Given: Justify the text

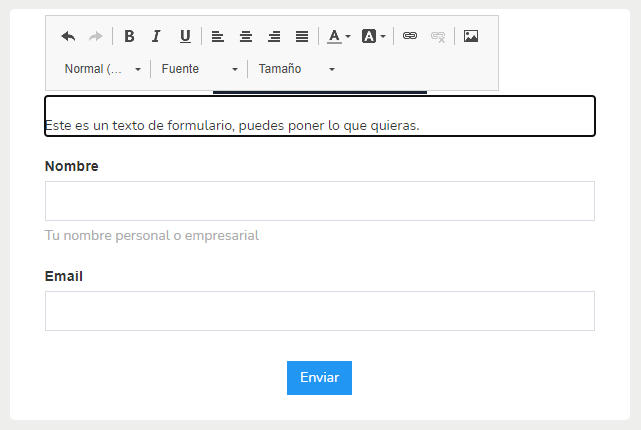Looking at the screenshot, I should tap(302, 36).
